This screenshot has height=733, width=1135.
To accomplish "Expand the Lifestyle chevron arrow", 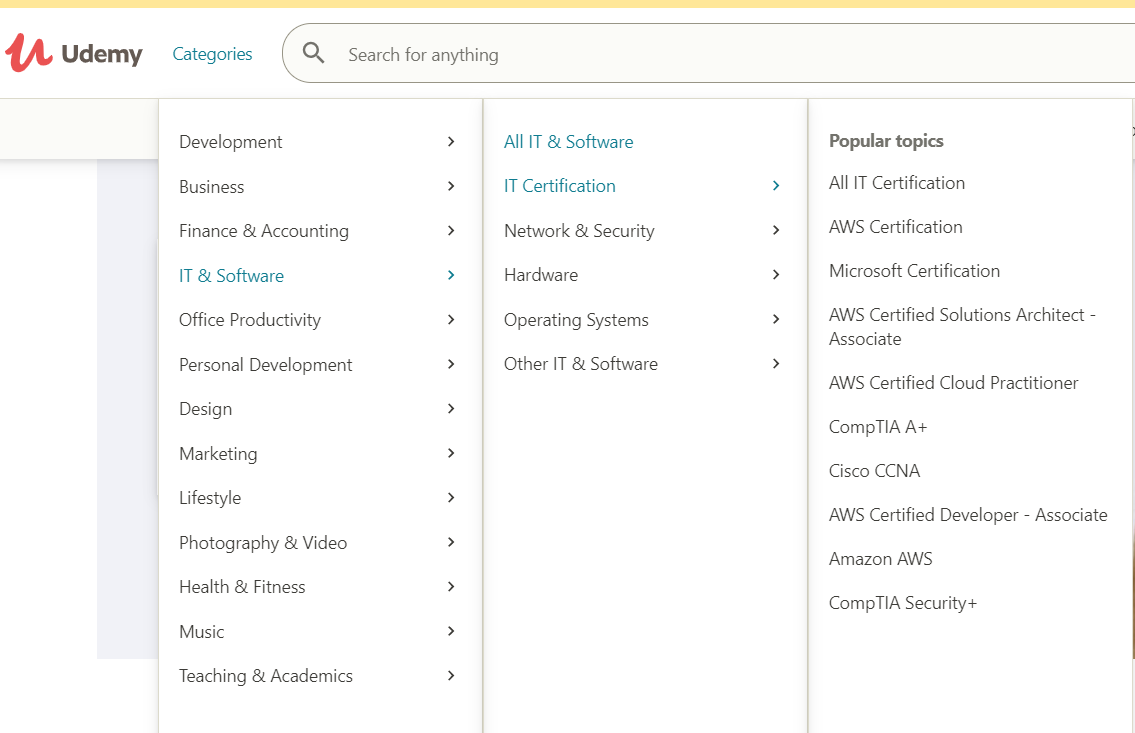I will [x=451, y=498].
